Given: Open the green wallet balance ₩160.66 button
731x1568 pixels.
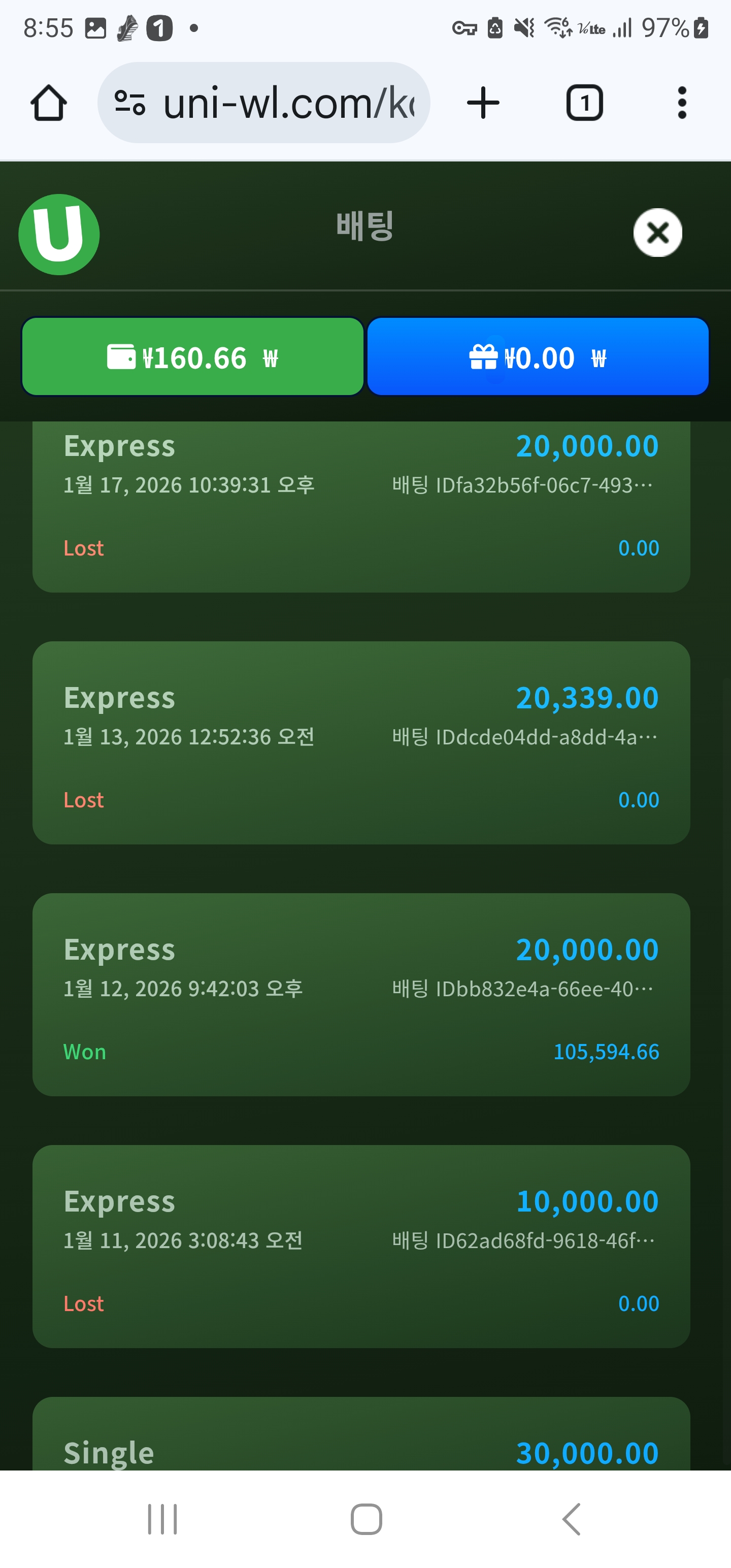Looking at the screenshot, I should coord(192,356).
